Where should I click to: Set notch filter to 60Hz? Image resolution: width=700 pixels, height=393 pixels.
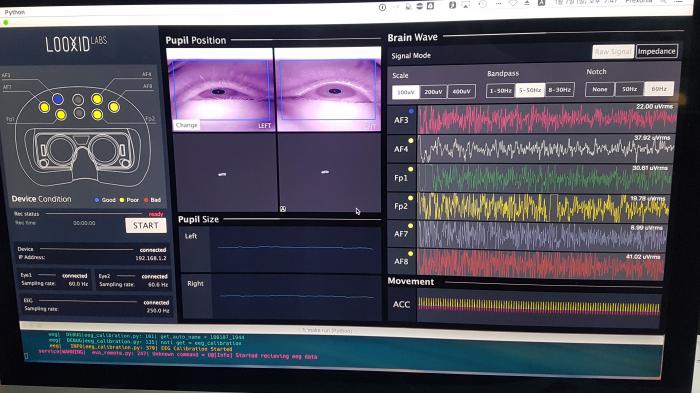click(659, 89)
